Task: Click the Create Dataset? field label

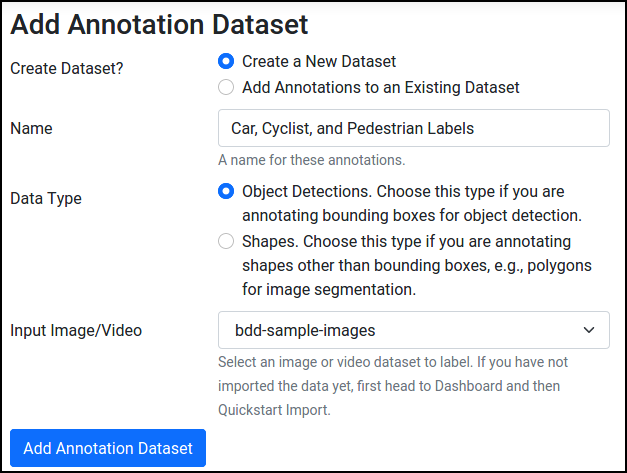Action: (x=67, y=68)
